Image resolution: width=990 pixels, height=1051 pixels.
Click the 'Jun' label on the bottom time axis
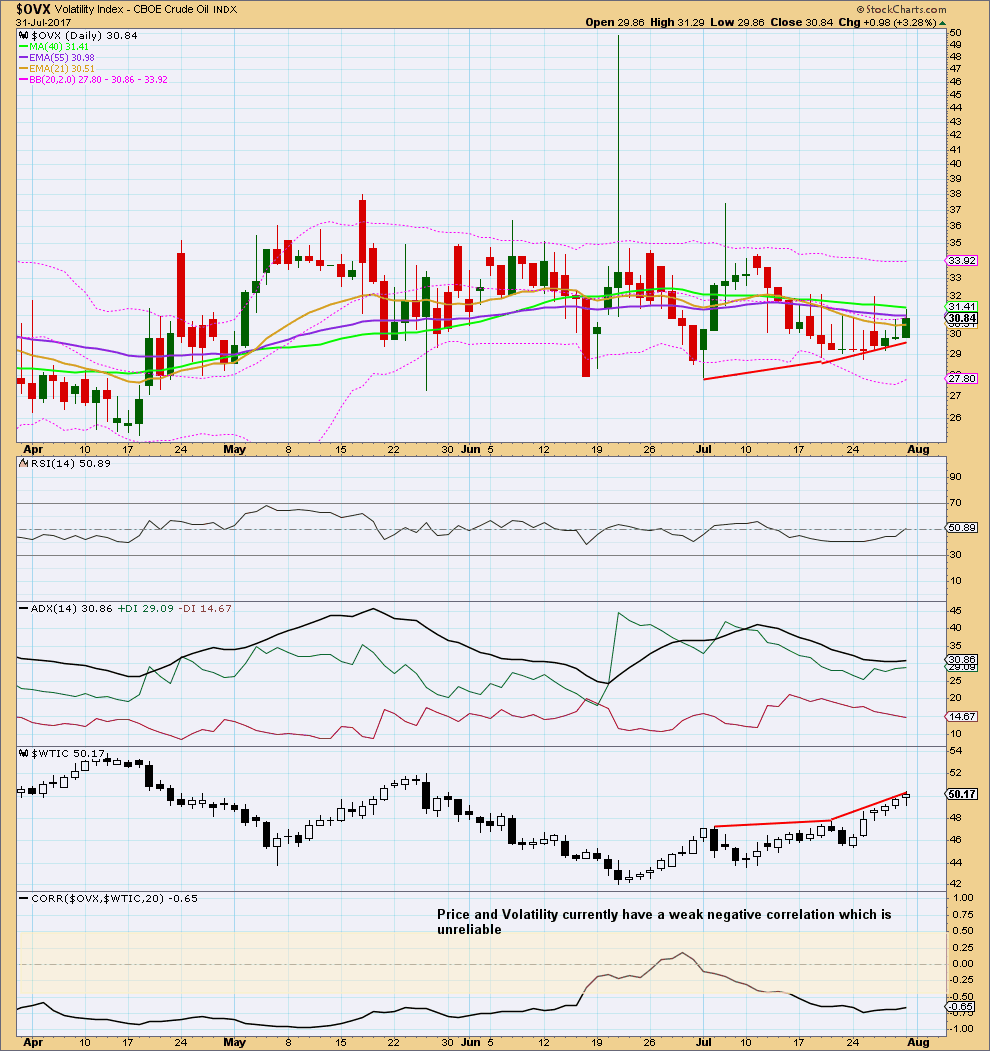pos(471,1042)
